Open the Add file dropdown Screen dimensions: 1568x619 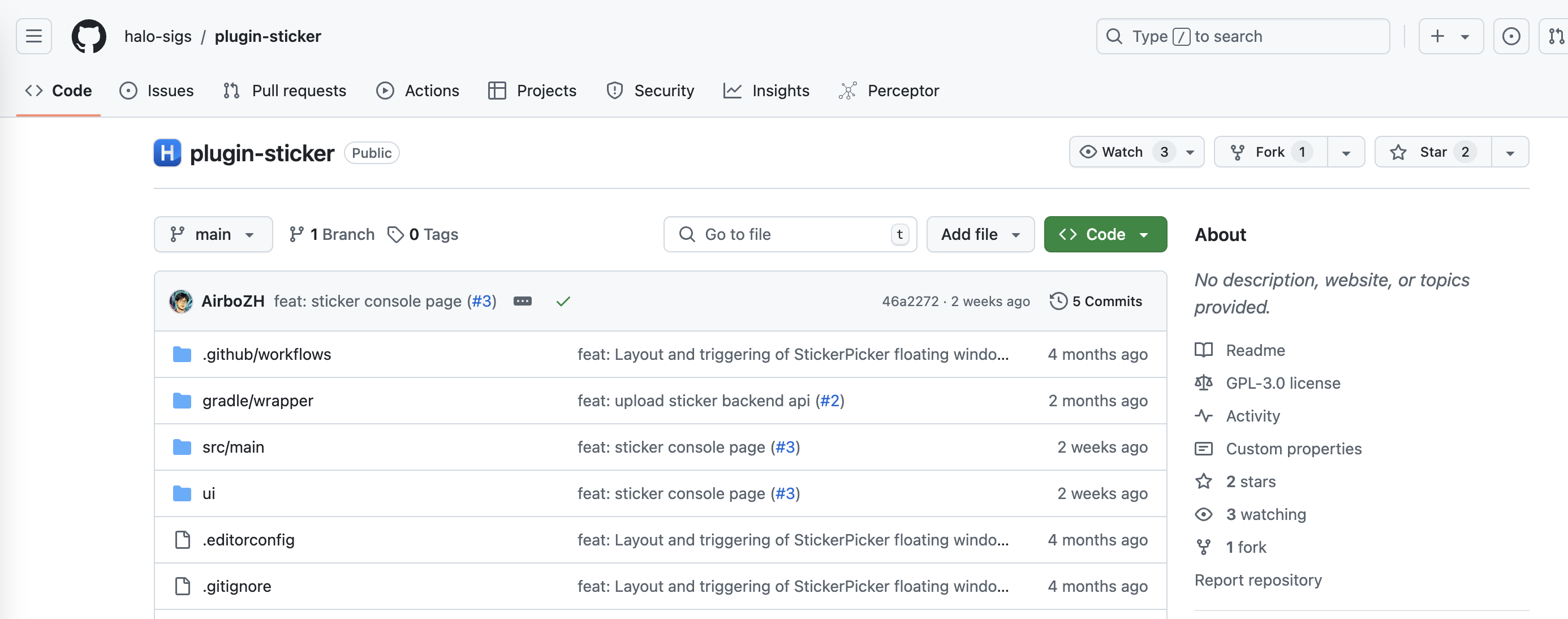pyautogui.click(x=981, y=234)
